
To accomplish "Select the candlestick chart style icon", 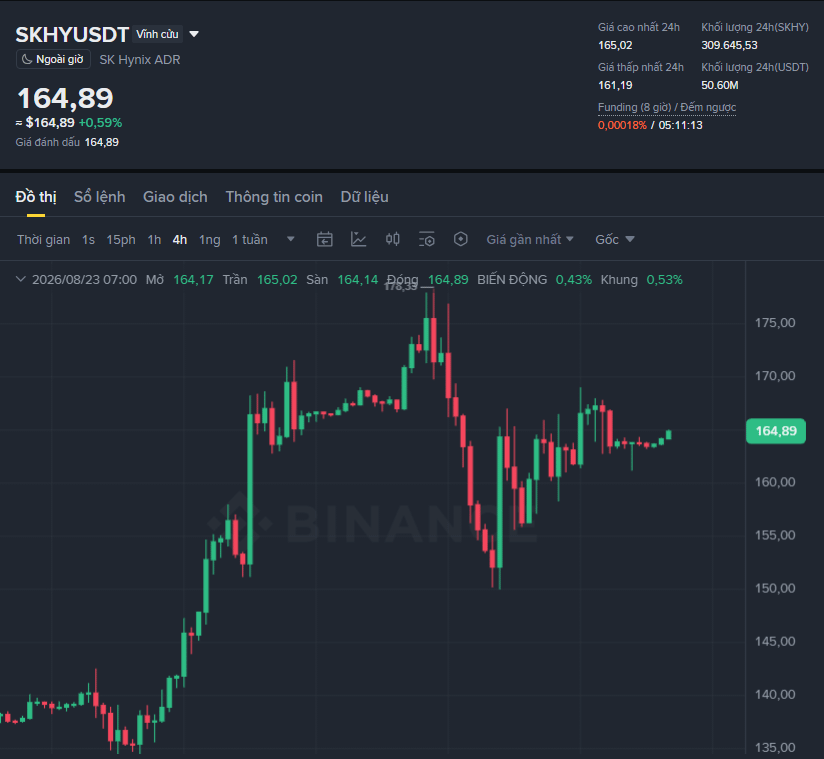I will coord(393,240).
